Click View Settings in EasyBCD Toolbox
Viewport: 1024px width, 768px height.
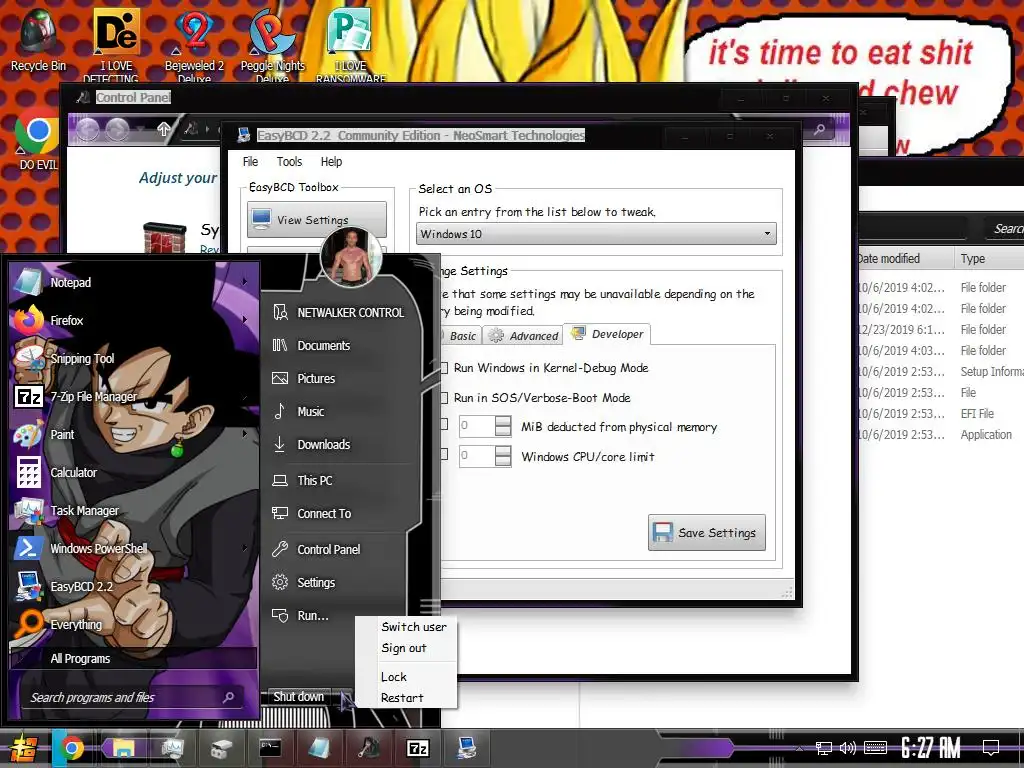(x=317, y=220)
